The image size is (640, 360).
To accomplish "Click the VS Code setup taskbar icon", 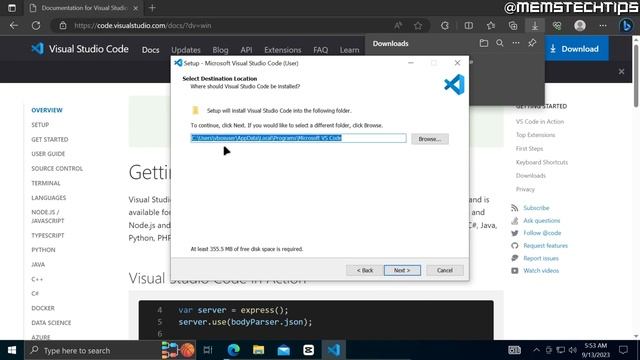I will point(333,350).
